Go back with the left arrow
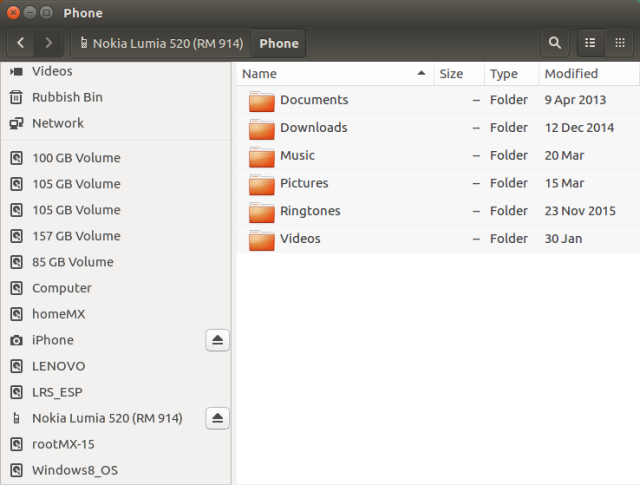The width and height of the screenshot is (640, 485). click(x=22, y=43)
